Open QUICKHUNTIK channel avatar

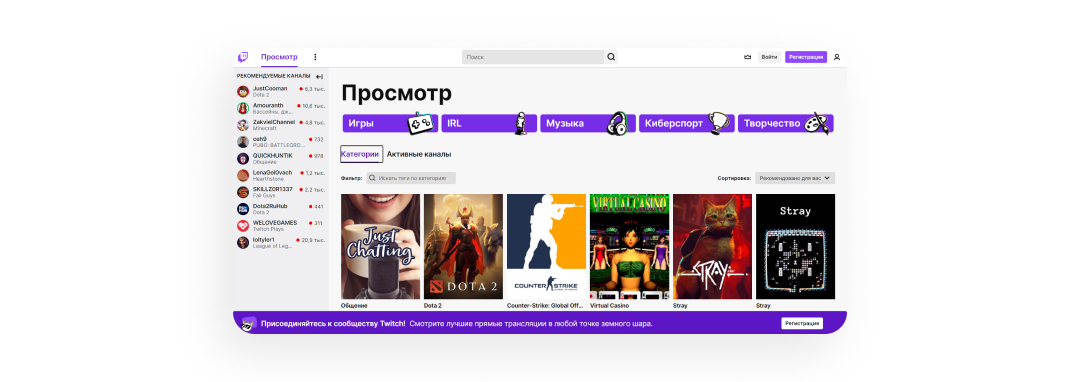(x=243, y=158)
